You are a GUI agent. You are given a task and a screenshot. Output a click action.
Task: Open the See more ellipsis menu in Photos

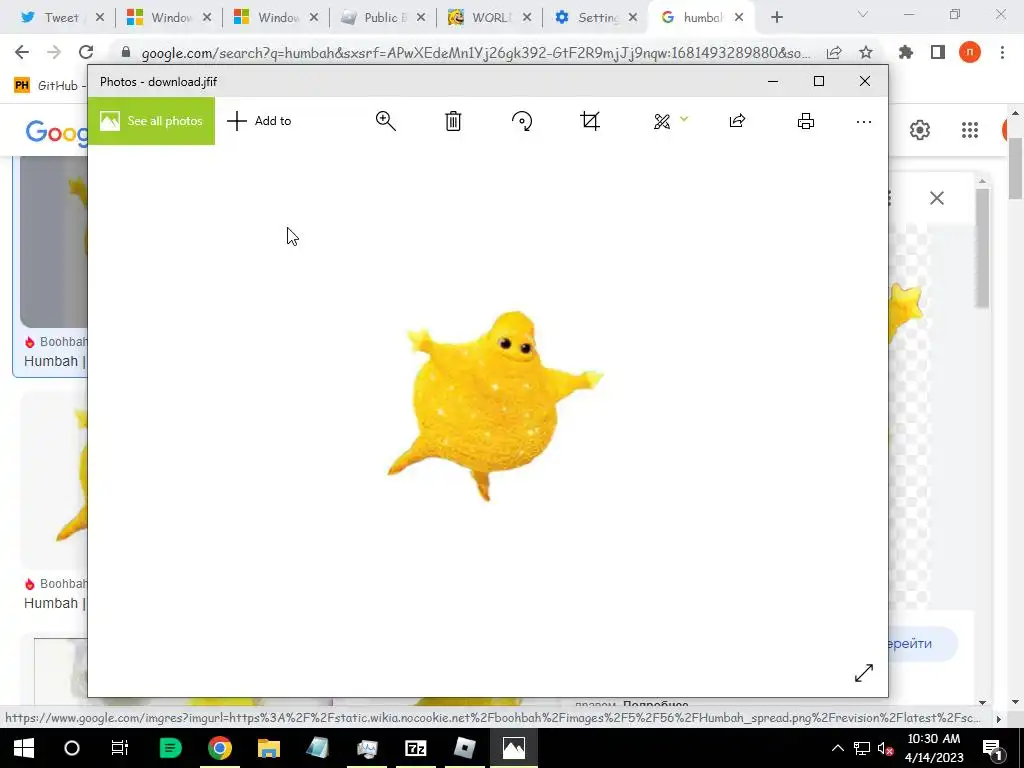point(863,122)
